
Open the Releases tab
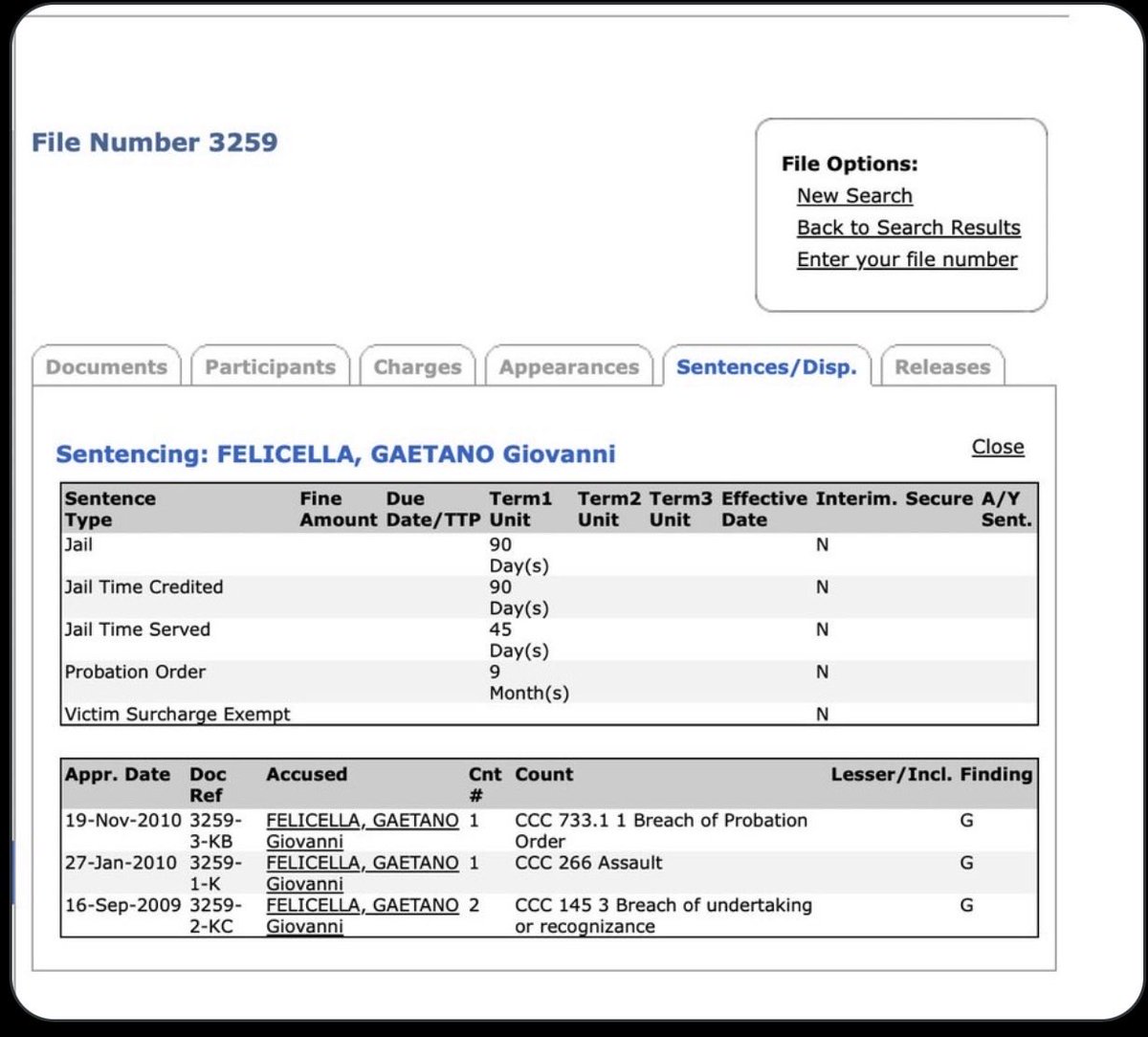click(942, 366)
